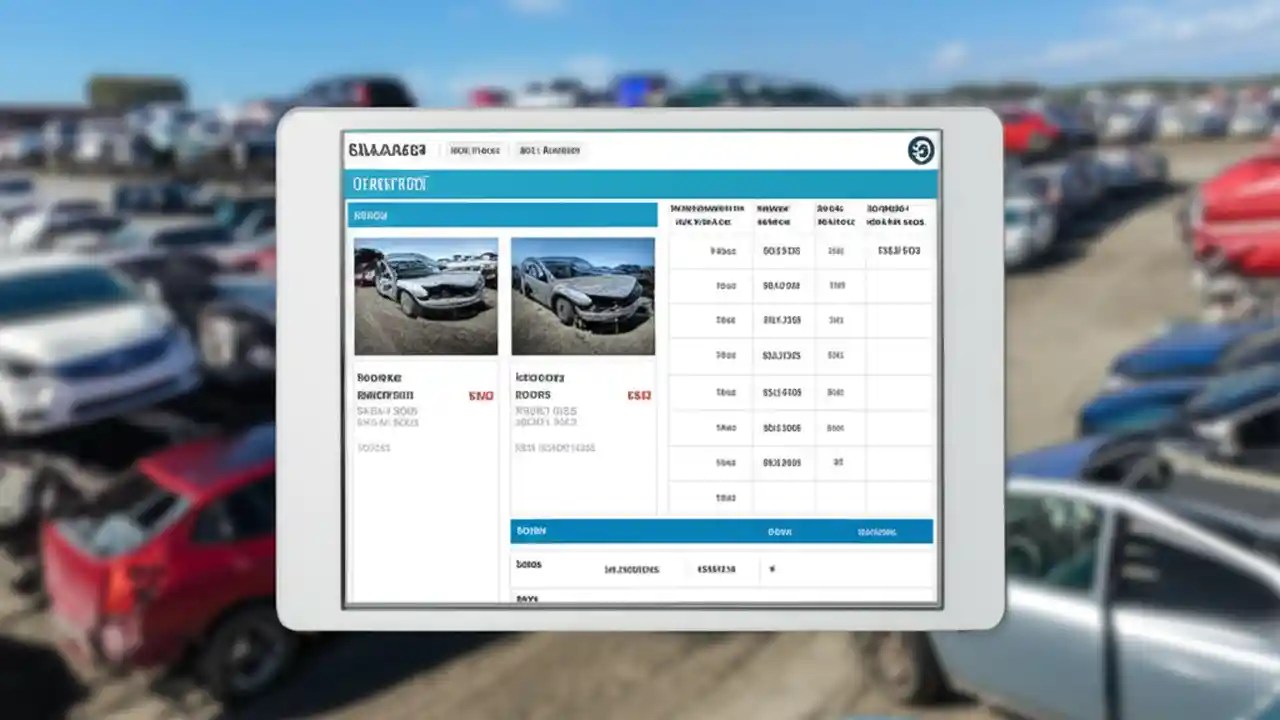Image resolution: width=1280 pixels, height=720 pixels.
Task: Click the red price on the first listing card
Action: (481, 395)
